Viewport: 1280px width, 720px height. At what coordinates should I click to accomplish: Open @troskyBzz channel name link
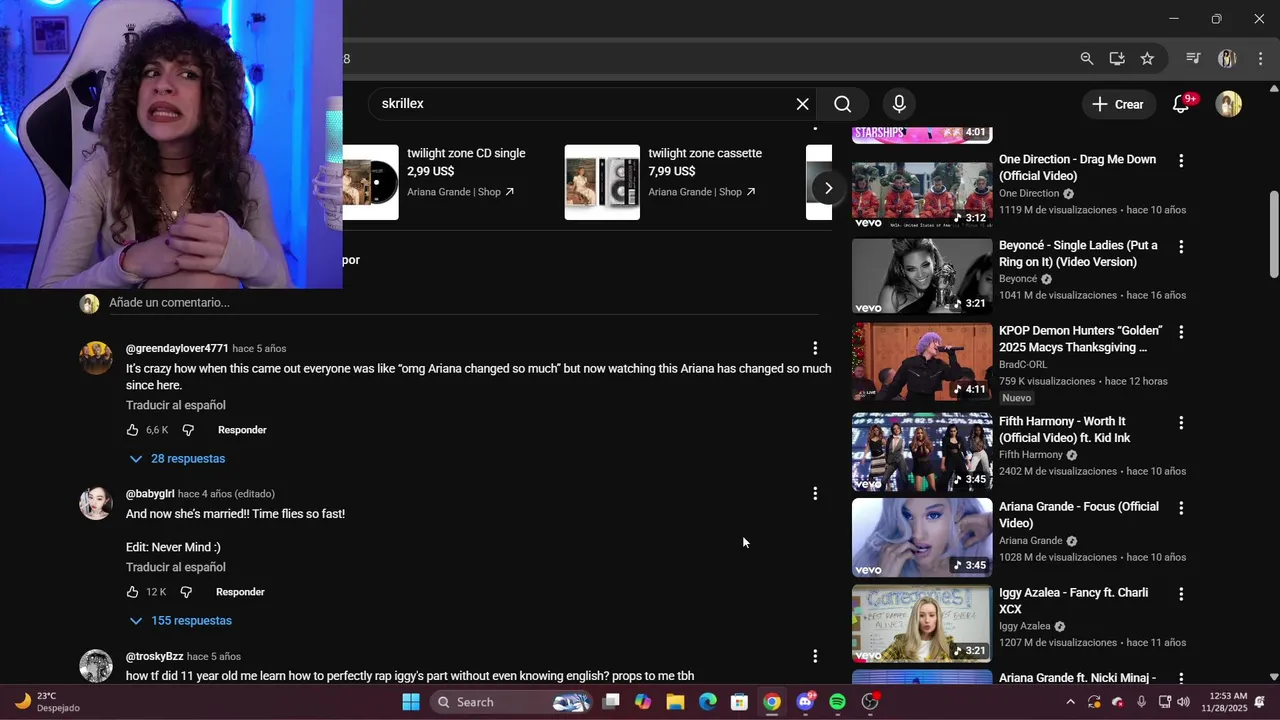click(x=155, y=657)
